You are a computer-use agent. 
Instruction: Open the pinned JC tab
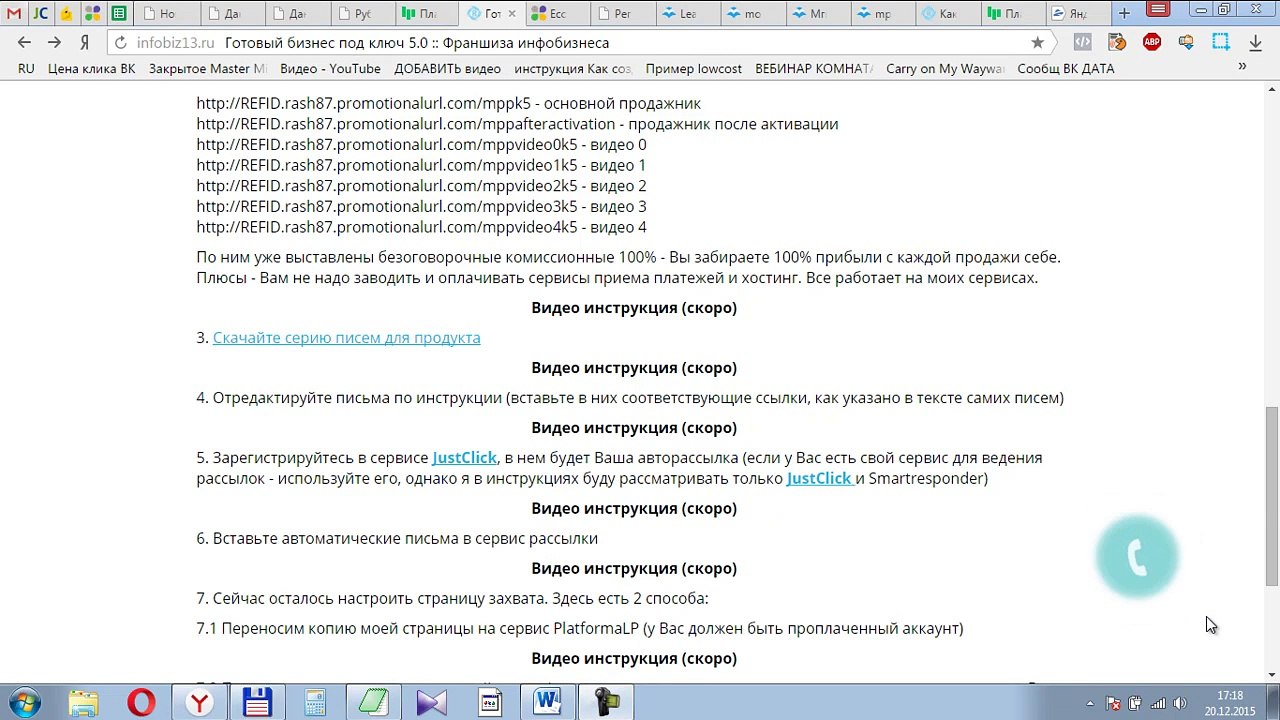40,14
